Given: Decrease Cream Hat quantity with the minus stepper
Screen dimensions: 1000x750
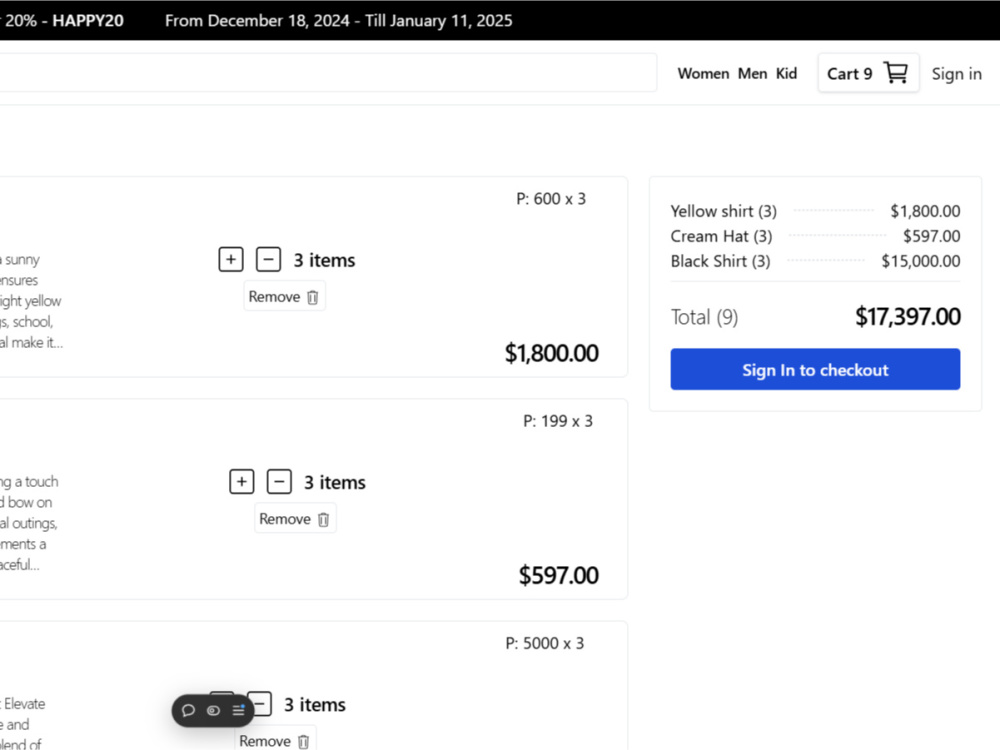Looking at the screenshot, I should pos(279,481).
